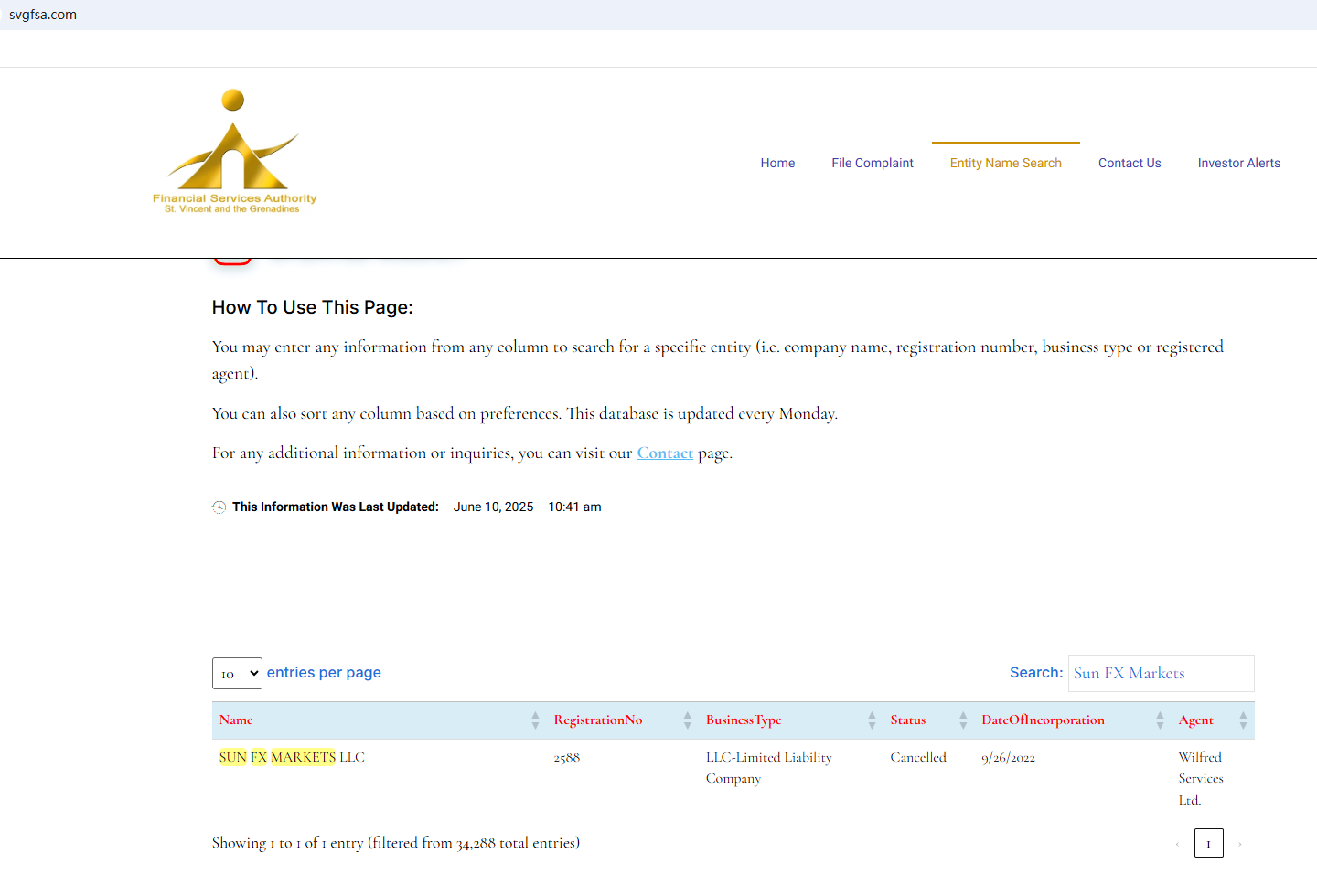Click the previous page arrow

tap(1177, 844)
